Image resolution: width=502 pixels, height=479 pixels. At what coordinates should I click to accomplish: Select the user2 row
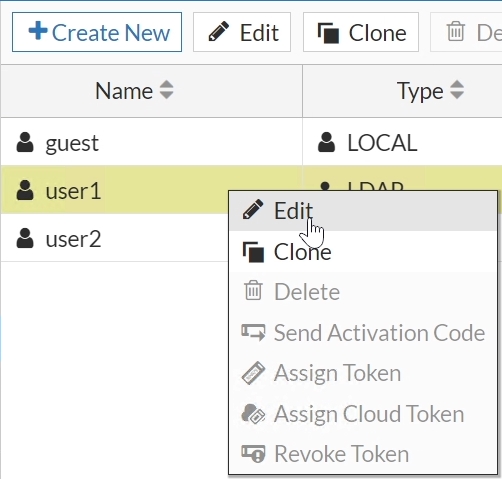[115, 238]
